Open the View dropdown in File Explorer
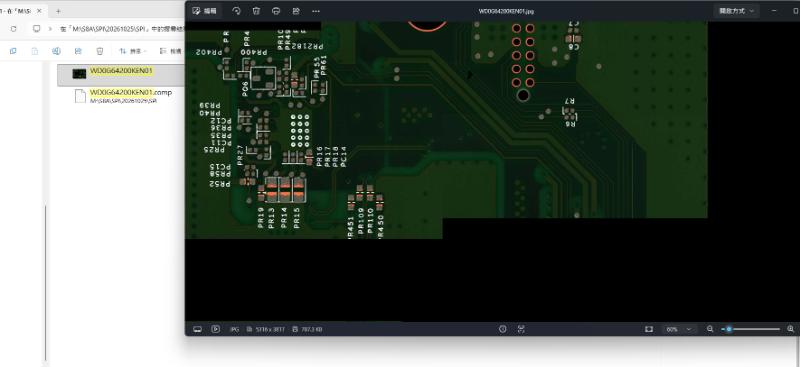This screenshot has width=800, height=367. (171, 51)
